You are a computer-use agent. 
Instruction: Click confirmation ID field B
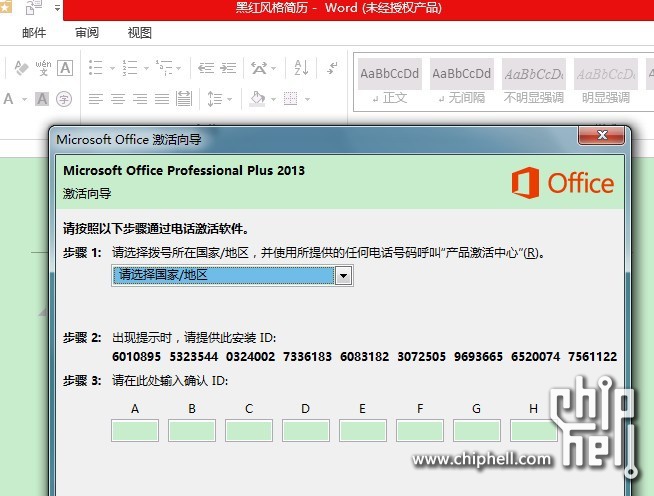coord(192,431)
